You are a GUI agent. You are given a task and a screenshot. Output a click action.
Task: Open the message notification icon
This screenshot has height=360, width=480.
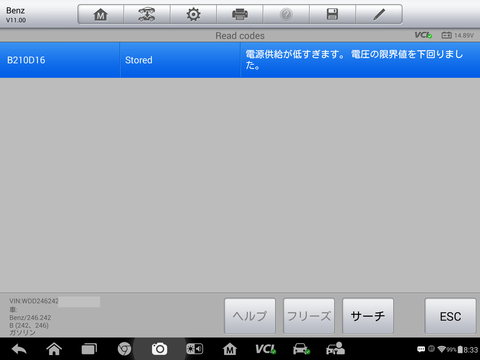421,349
